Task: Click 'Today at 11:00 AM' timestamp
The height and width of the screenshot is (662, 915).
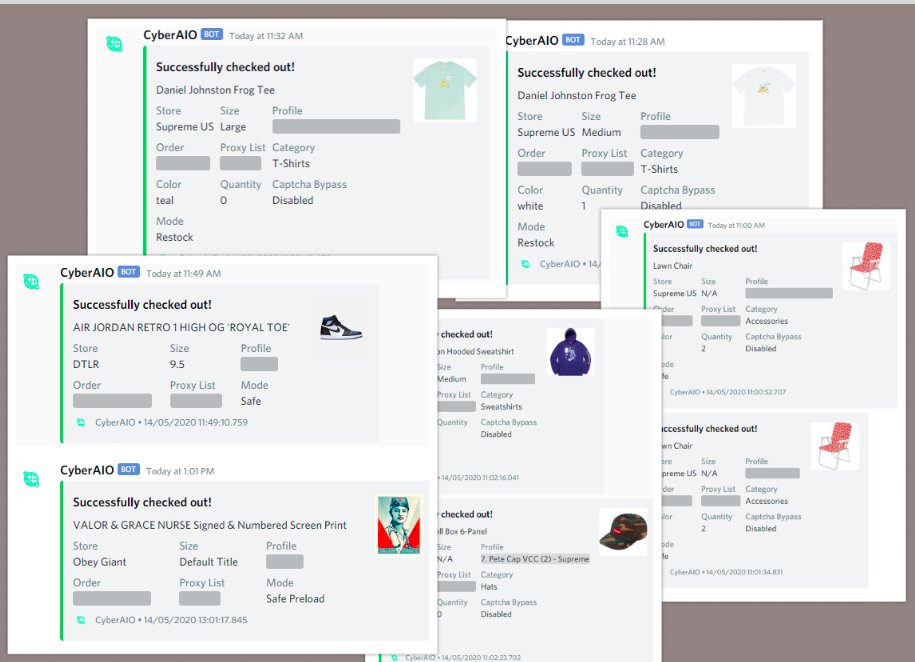Action: 736,225
